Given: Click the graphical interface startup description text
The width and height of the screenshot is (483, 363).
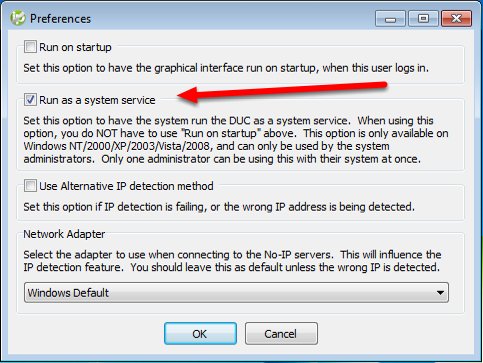Looking at the screenshot, I should click(226, 68).
